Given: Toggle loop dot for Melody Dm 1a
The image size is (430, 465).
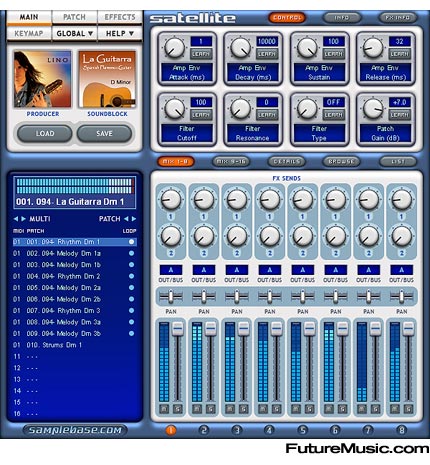Looking at the screenshot, I should (131, 253).
